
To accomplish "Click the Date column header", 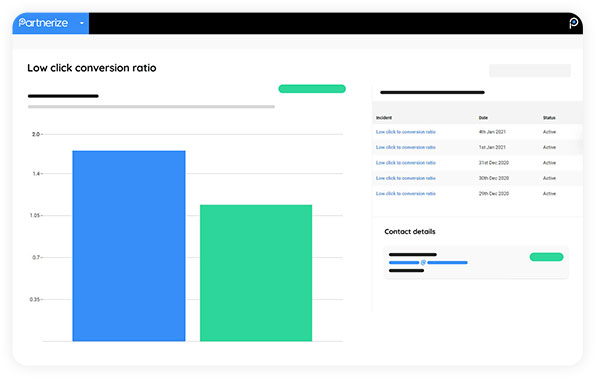I will pos(483,118).
